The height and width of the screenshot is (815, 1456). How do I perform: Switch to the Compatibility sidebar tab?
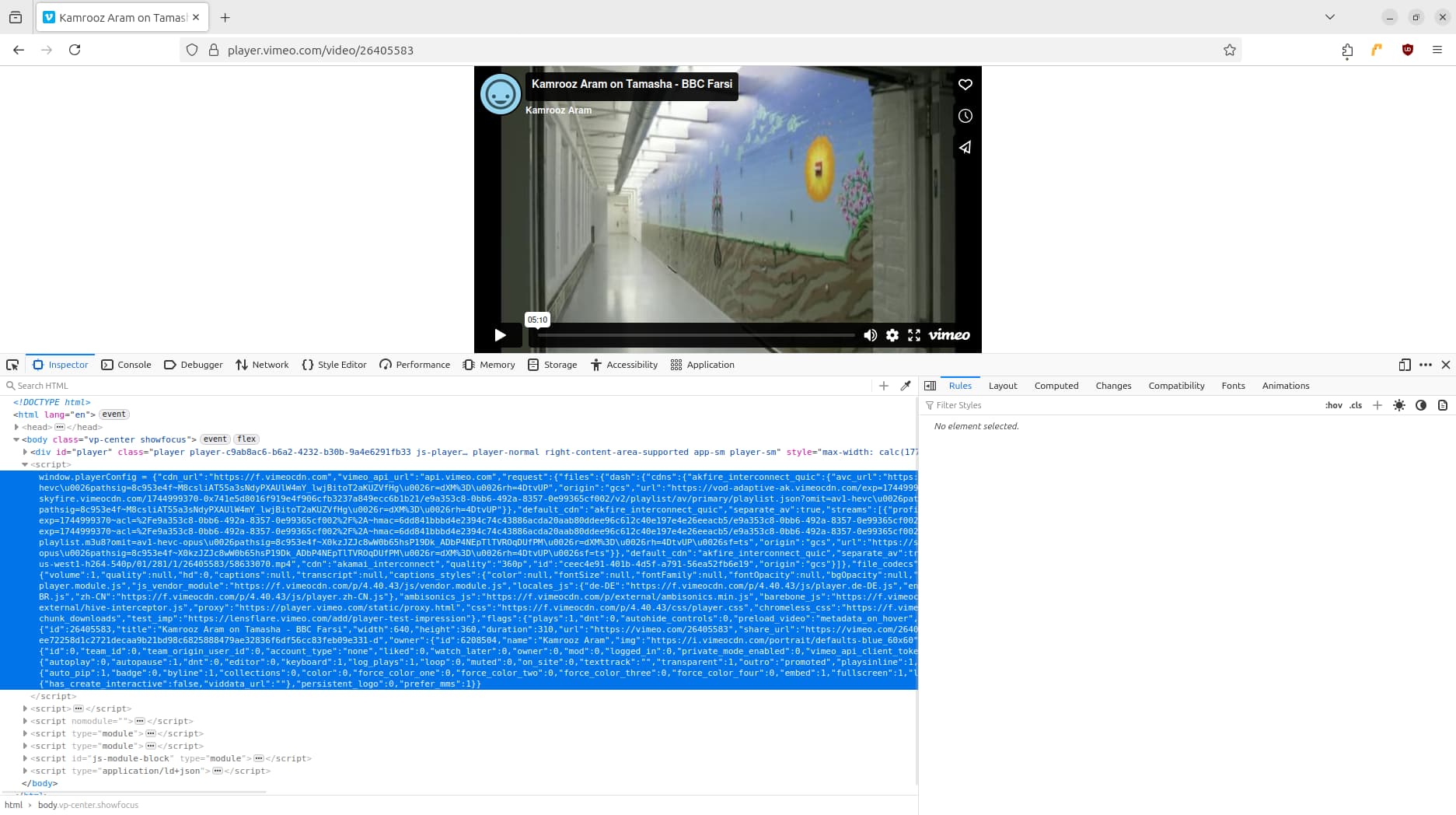[x=1176, y=386]
